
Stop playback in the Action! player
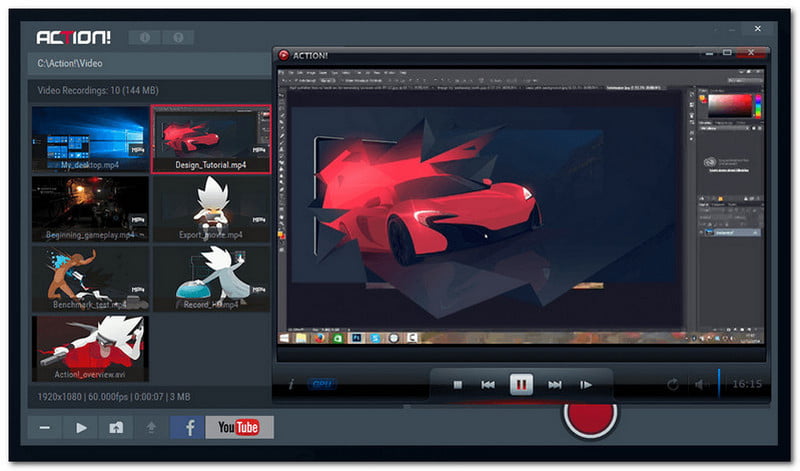tap(458, 385)
